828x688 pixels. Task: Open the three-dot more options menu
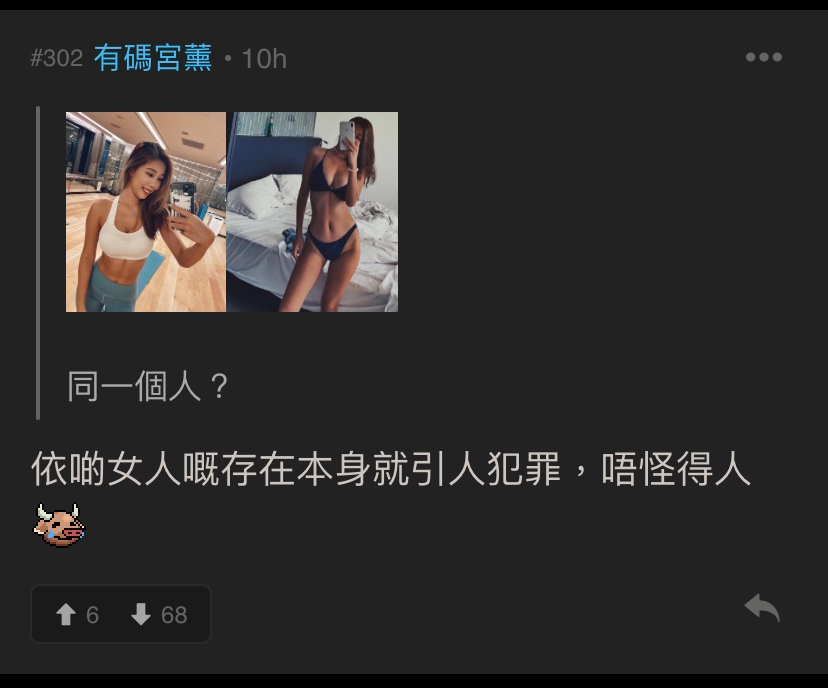click(764, 57)
